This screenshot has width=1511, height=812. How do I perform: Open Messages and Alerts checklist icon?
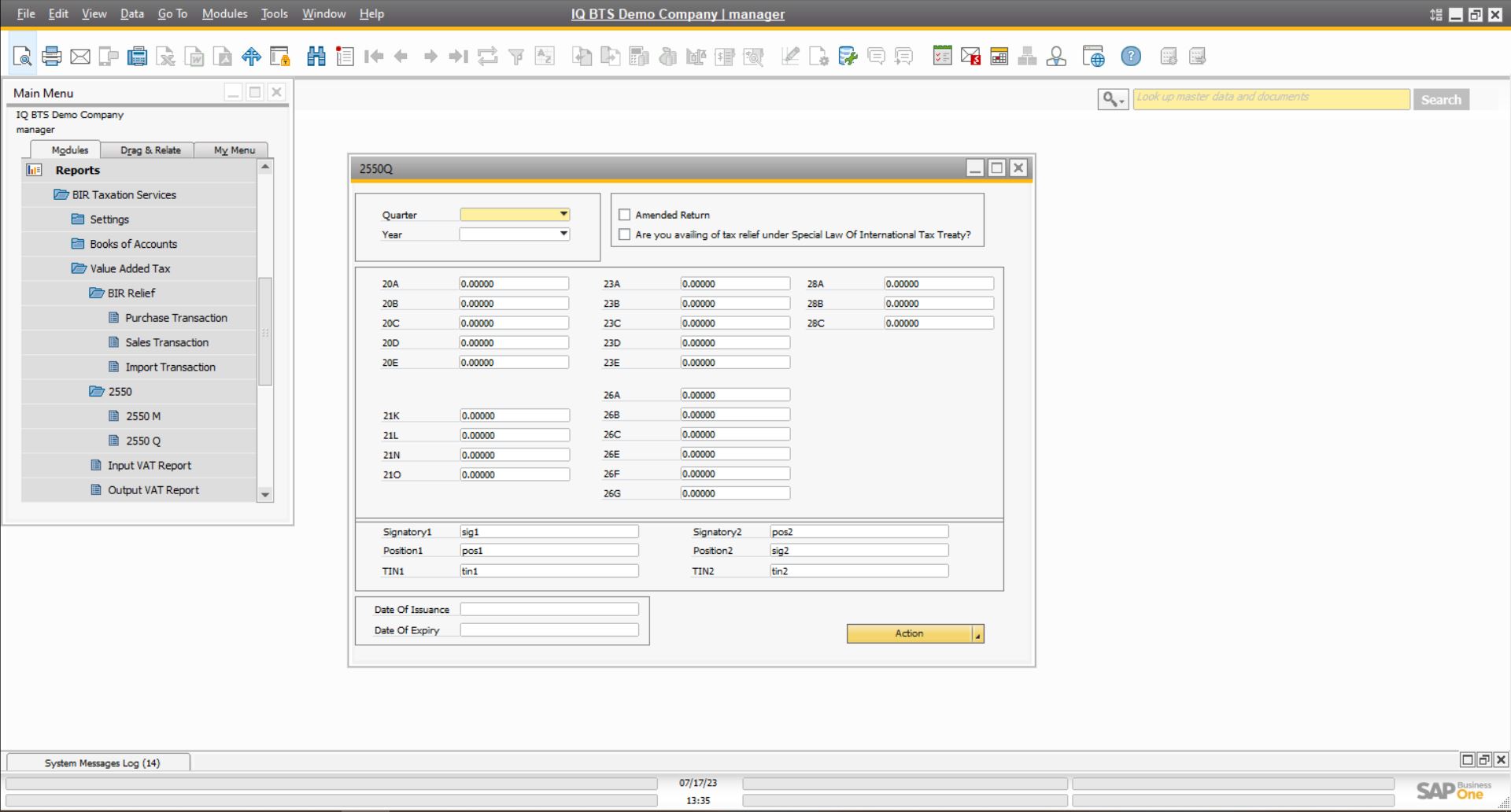coord(942,56)
